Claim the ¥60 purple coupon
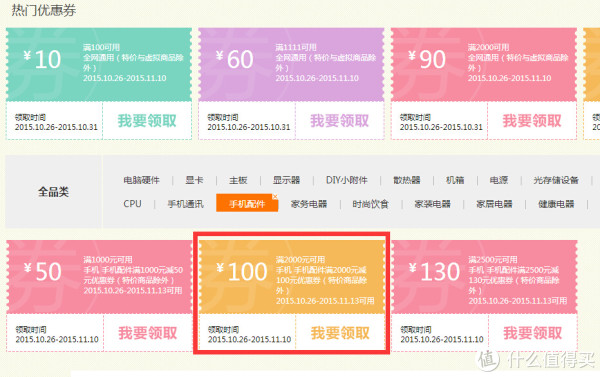Image resolution: width=600 pixels, height=377 pixels. tap(339, 121)
